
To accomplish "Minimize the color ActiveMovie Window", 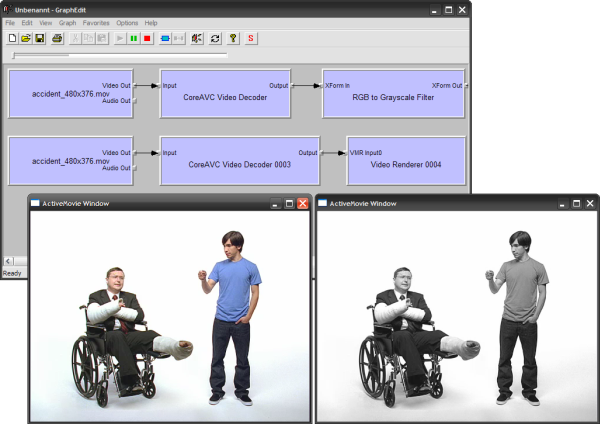I will 275,204.
